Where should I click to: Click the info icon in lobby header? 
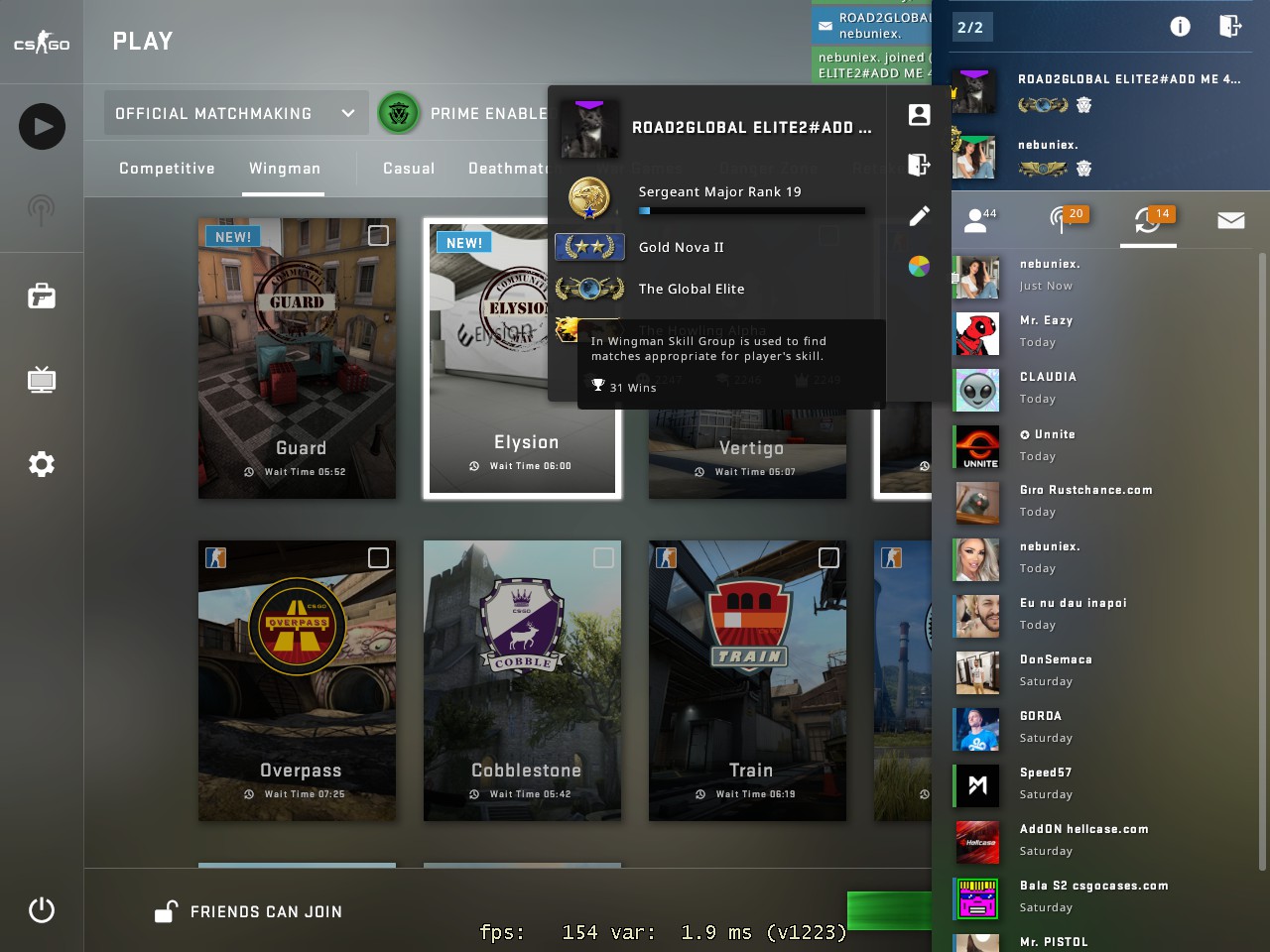click(x=1180, y=27)
